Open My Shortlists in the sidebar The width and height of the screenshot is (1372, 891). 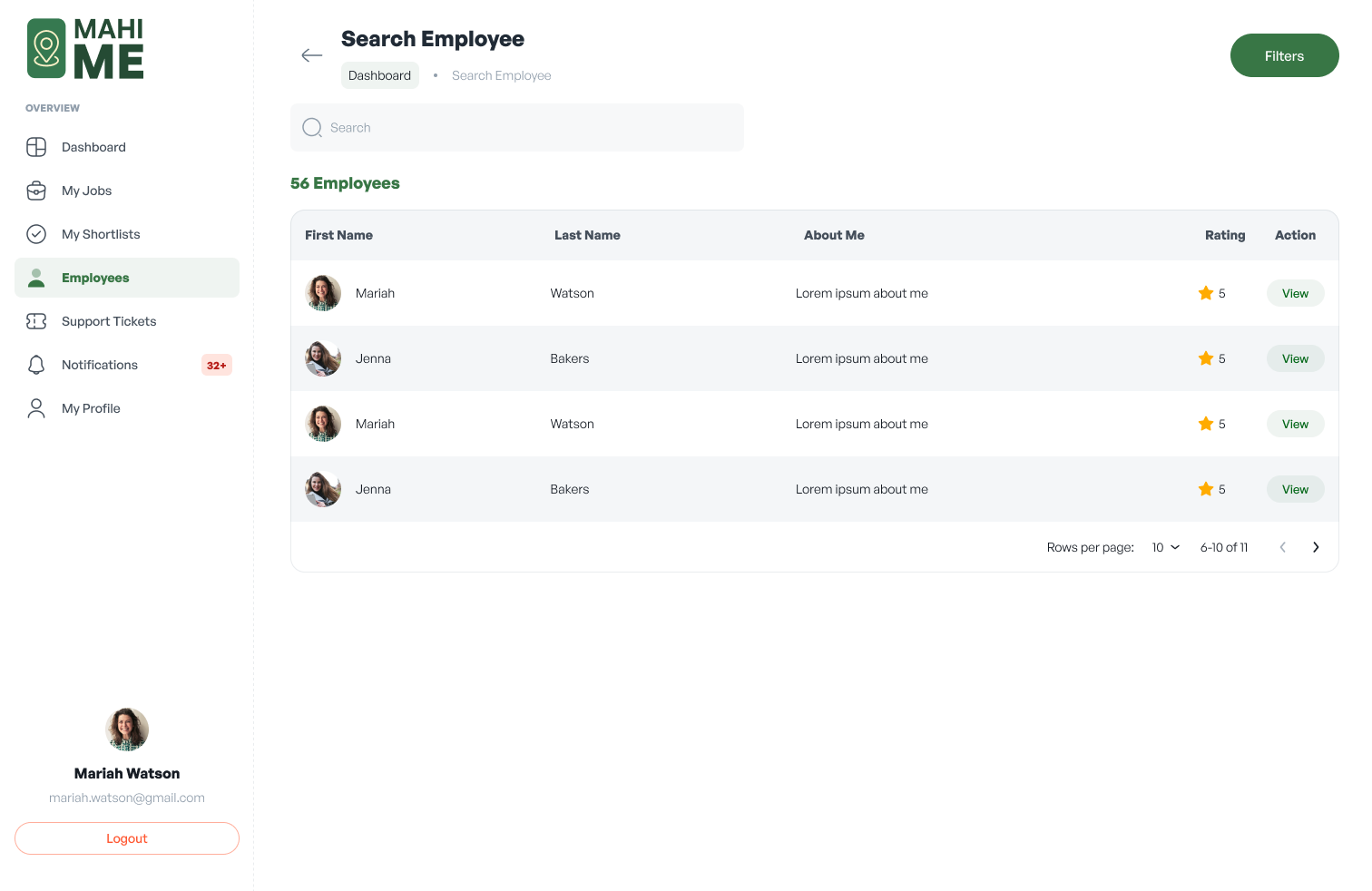click(127, 234)
